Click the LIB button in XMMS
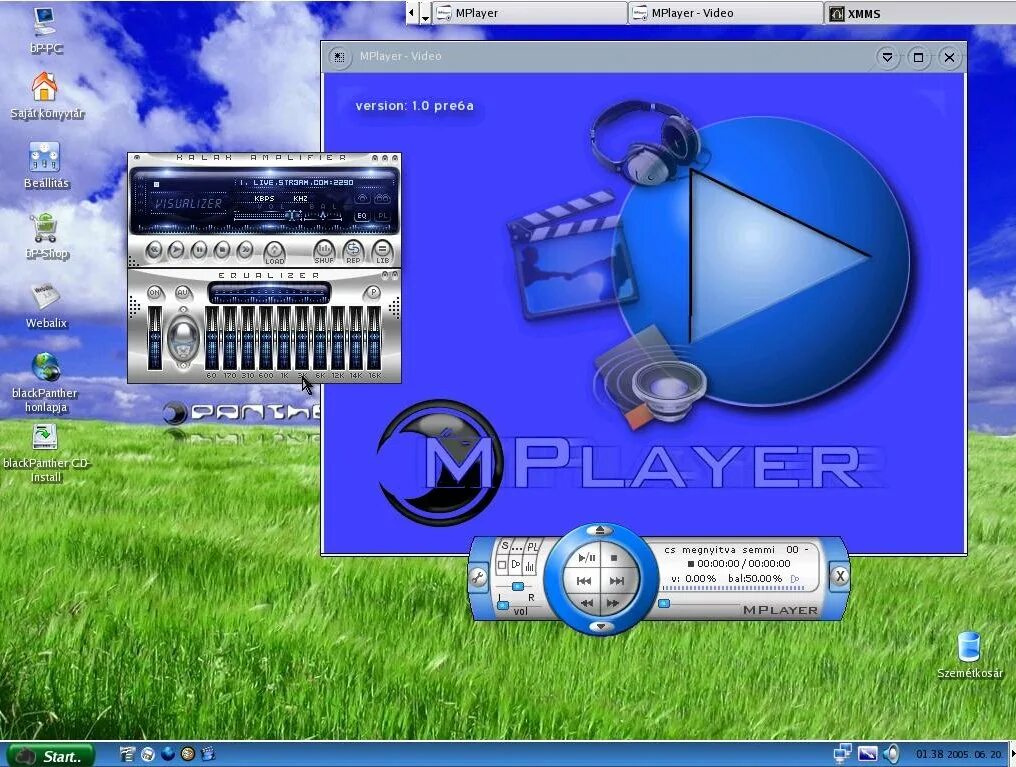The width and height of the screenshot is (1016, 767). (382, 251)
